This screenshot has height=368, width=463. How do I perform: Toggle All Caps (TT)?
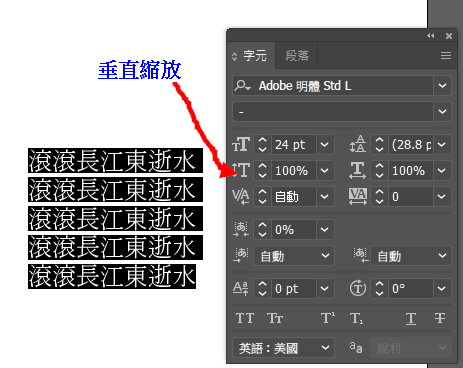click(245, 318)
